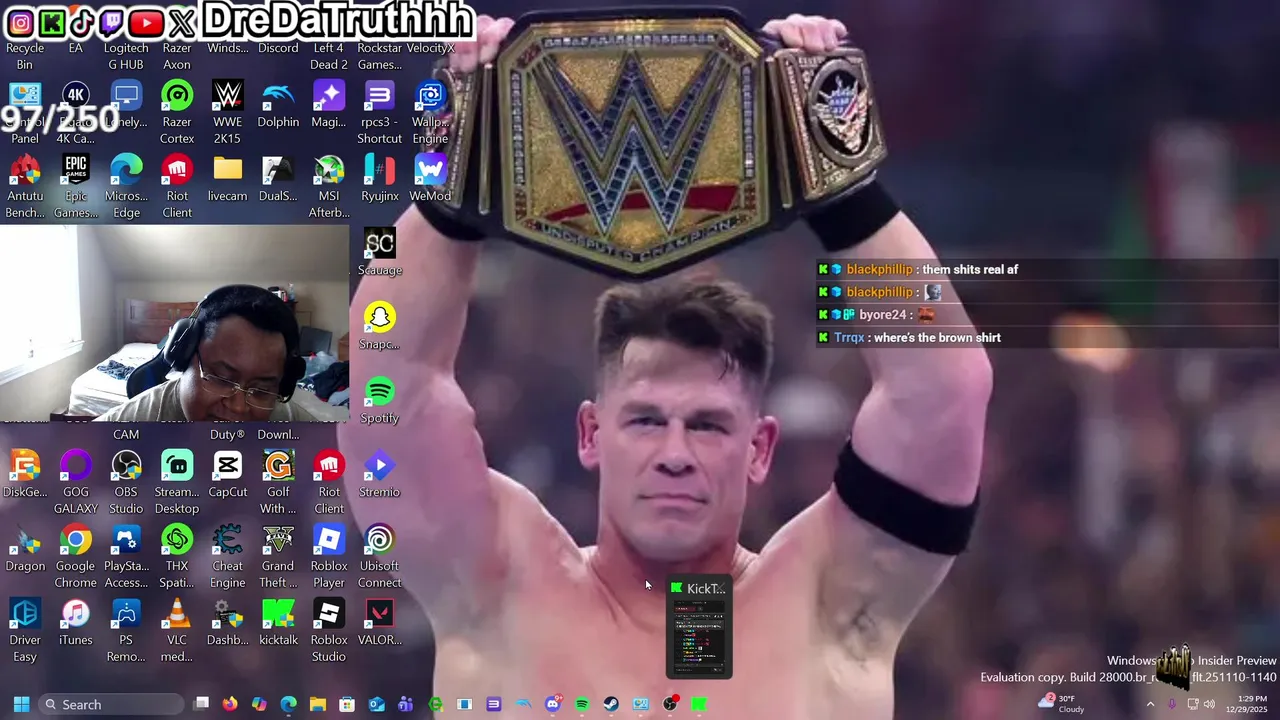Viewport: 1280px width, 720px height.
Task: Switch to OBS on the taskbar
Action: [670, 704]
